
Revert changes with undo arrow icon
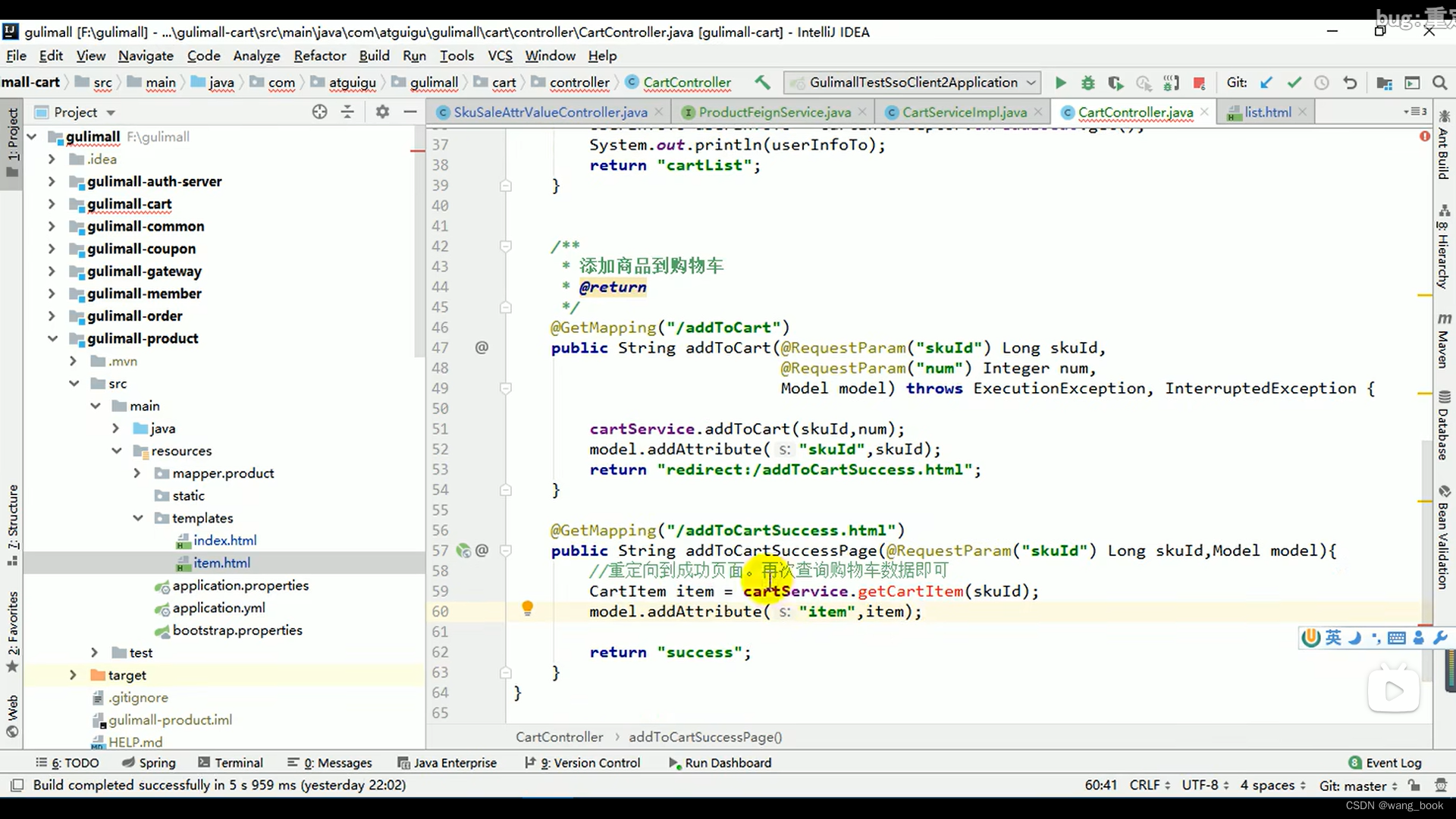click(x=1350, y=83)
